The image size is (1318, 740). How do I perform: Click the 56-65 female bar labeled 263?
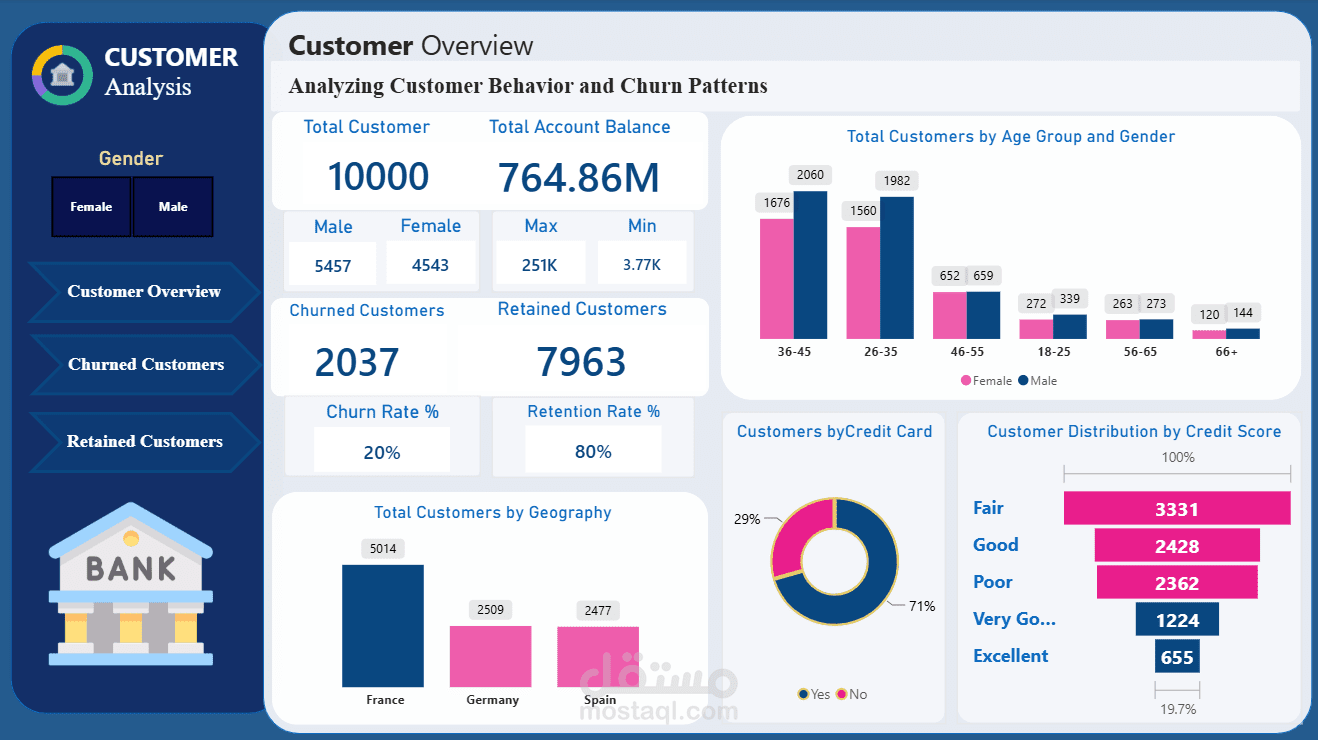click(x=1122, y=329)
